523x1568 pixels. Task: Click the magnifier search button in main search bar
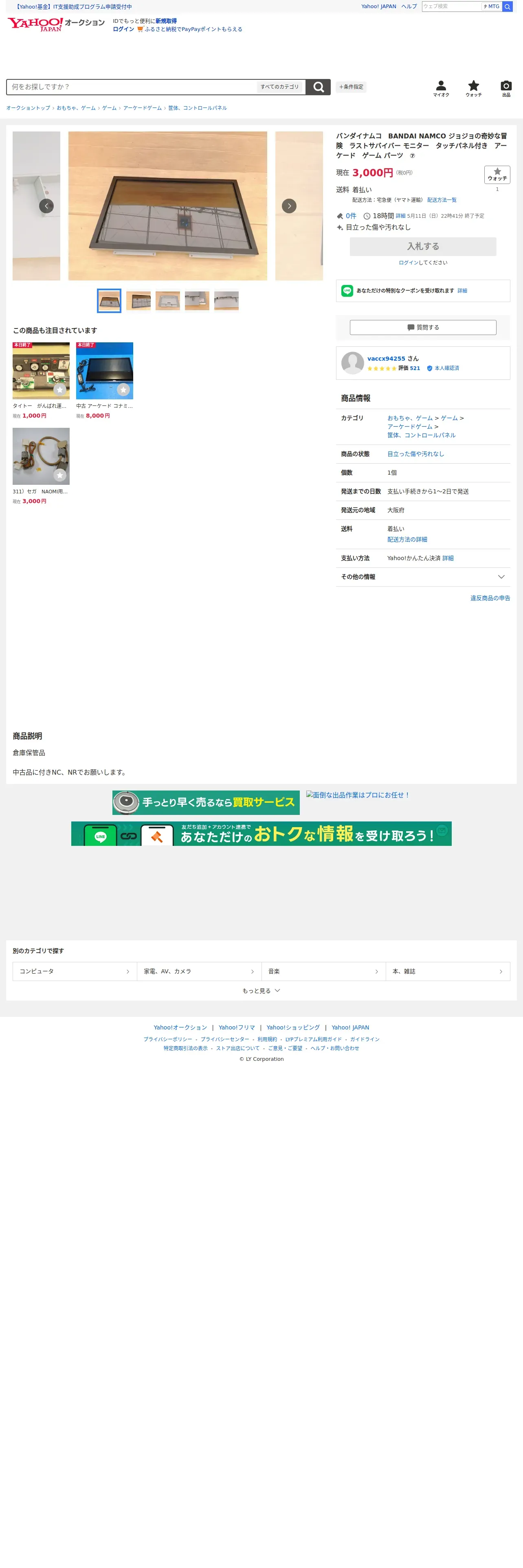[318, 87]
